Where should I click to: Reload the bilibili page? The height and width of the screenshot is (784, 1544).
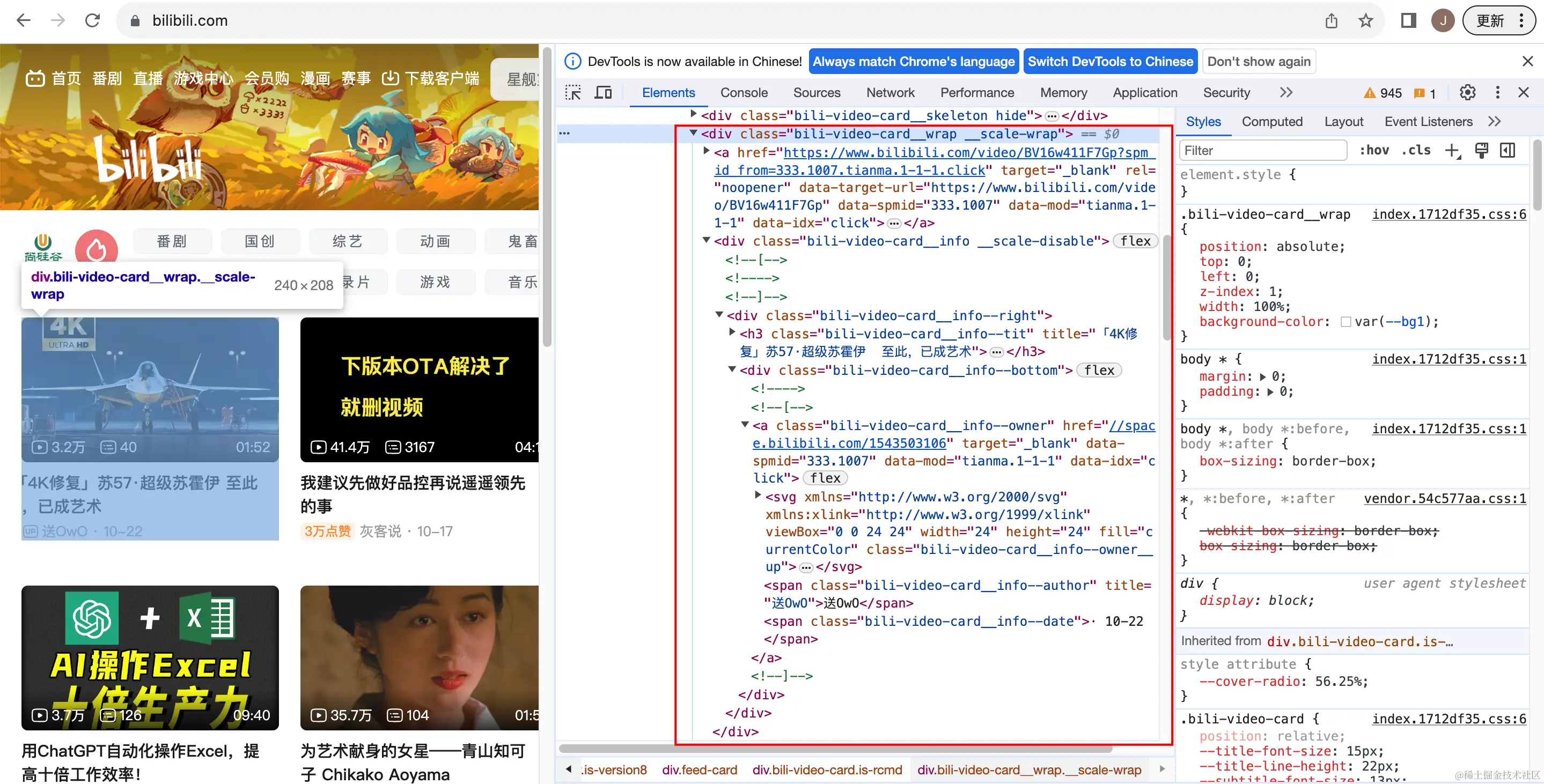(x=92, y=21)
